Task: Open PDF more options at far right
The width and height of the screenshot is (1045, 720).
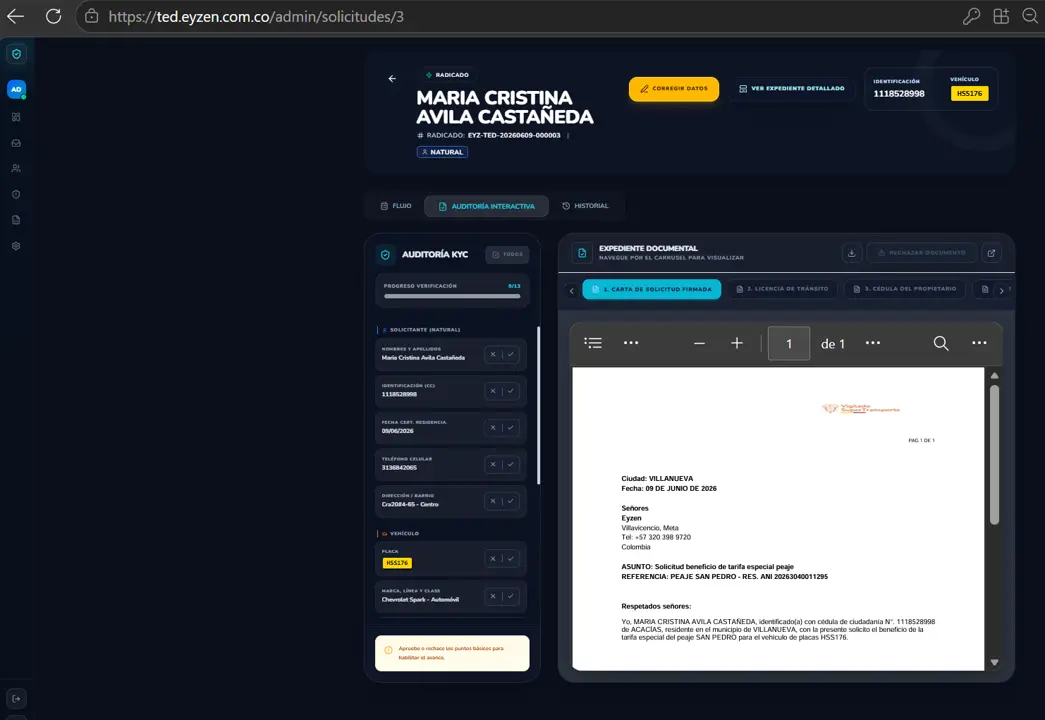Action: (979, 343)
